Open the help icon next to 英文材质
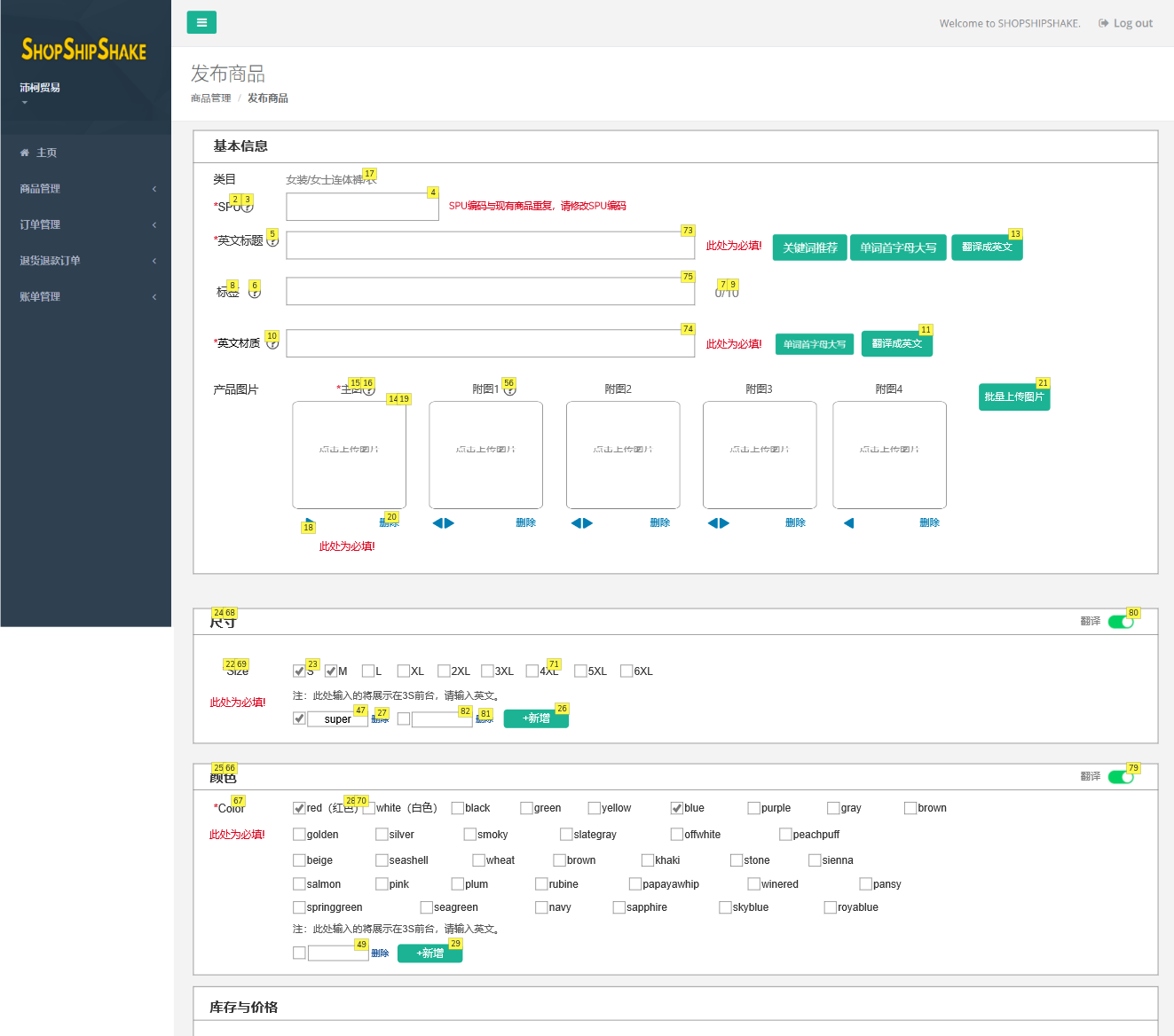The width and height of the screenshot is (1174, 1036). click(272, 343)
